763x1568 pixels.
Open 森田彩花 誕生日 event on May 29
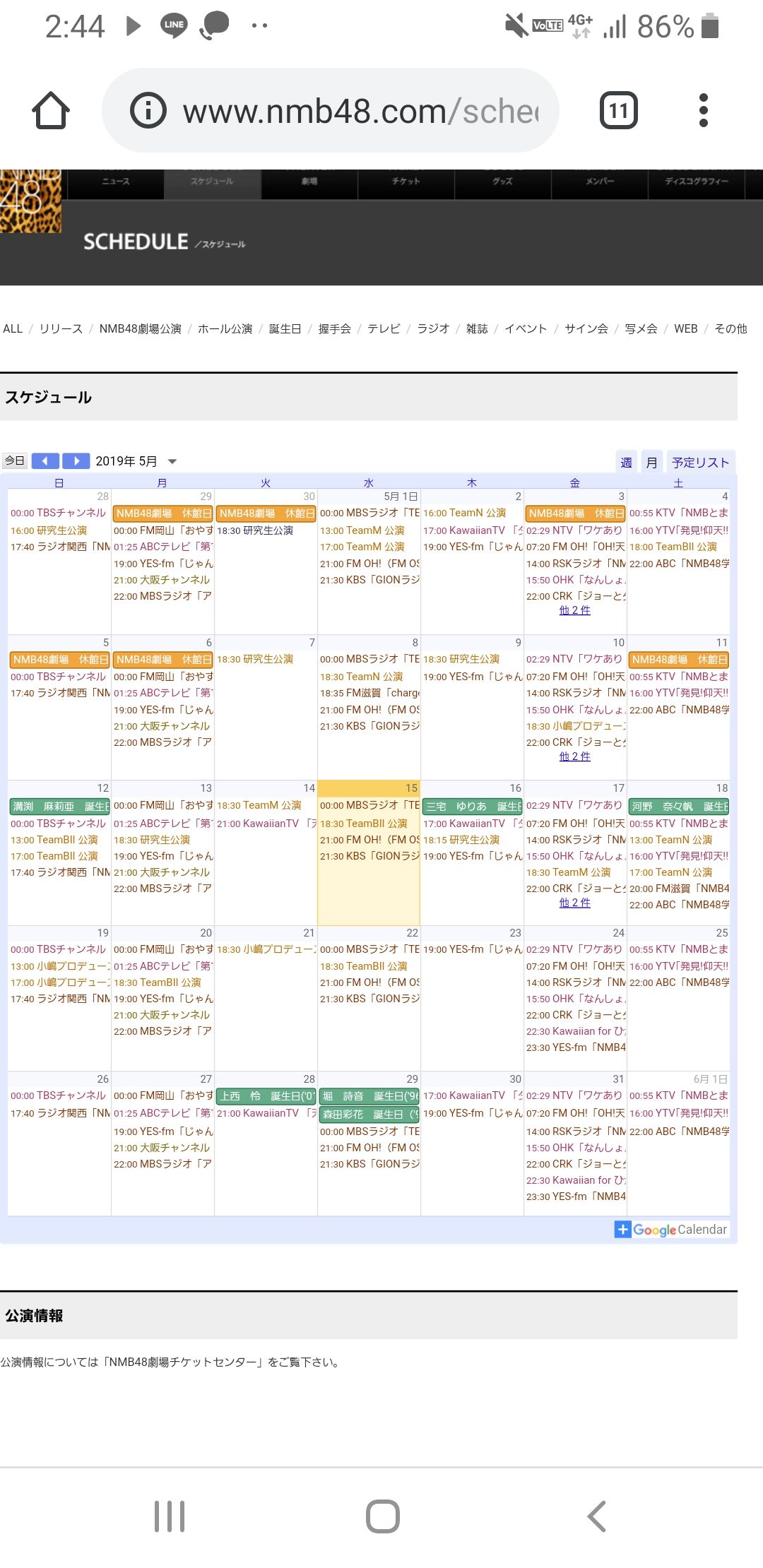(369, 1115)
